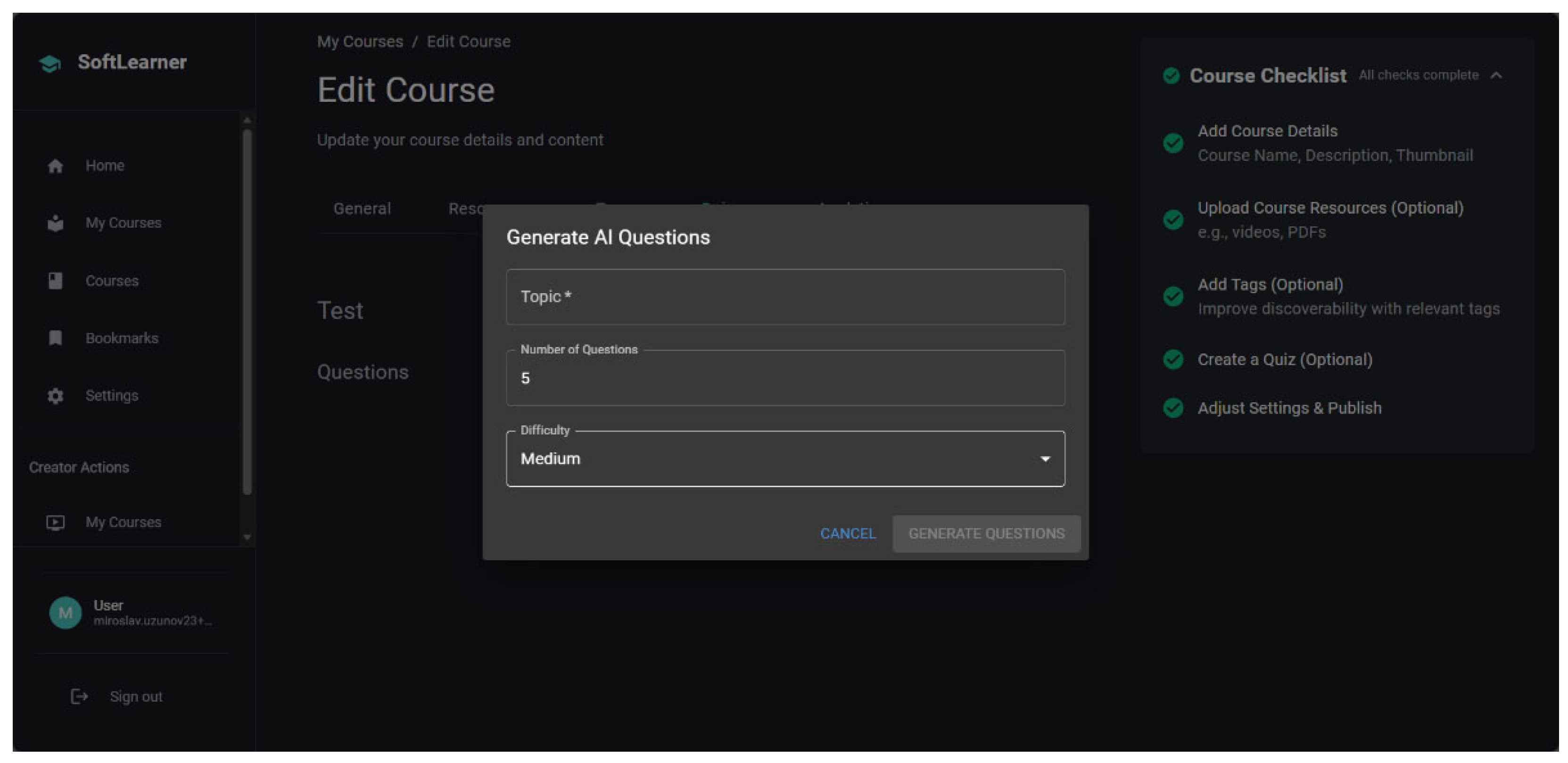This screenshot has width=1568, height=763.
Task: Click Add Course Details green checkmark
Action: click(x=1173, y=144)
